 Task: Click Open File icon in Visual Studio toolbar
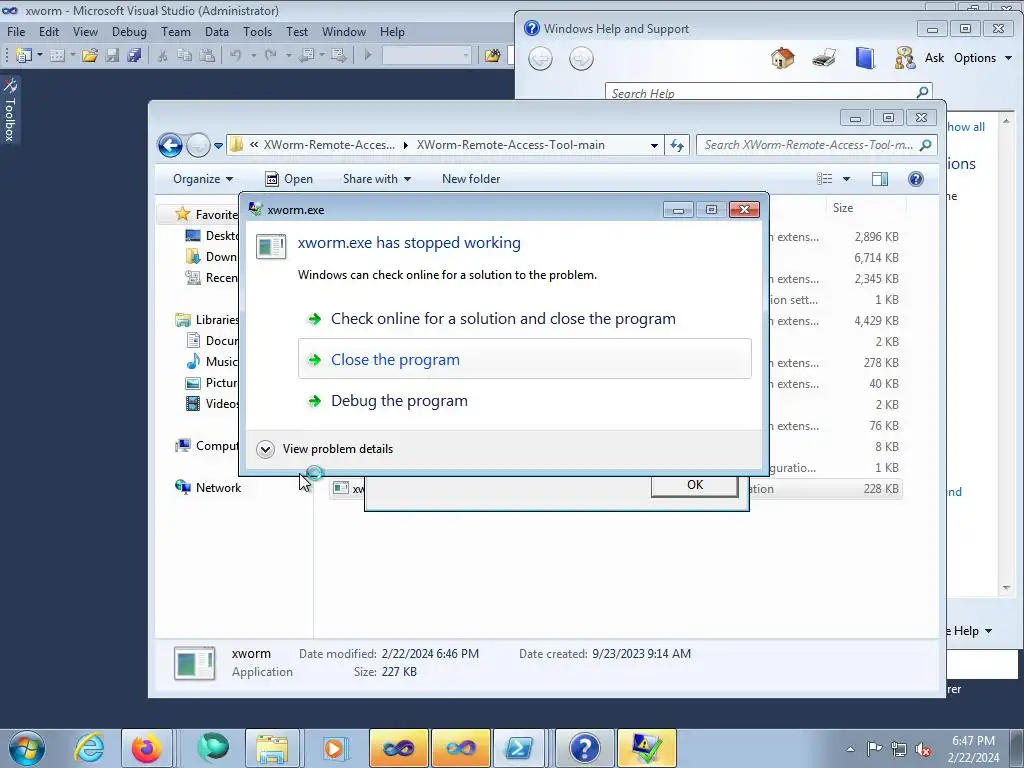[89, 56]
